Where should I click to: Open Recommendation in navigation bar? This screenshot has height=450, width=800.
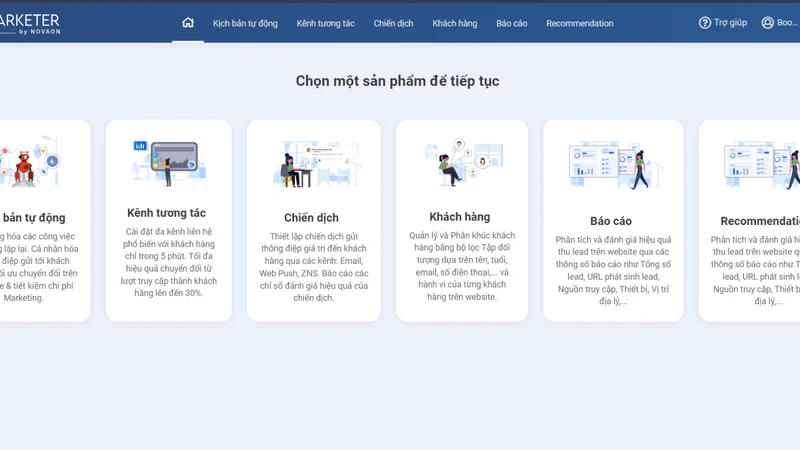580,23
